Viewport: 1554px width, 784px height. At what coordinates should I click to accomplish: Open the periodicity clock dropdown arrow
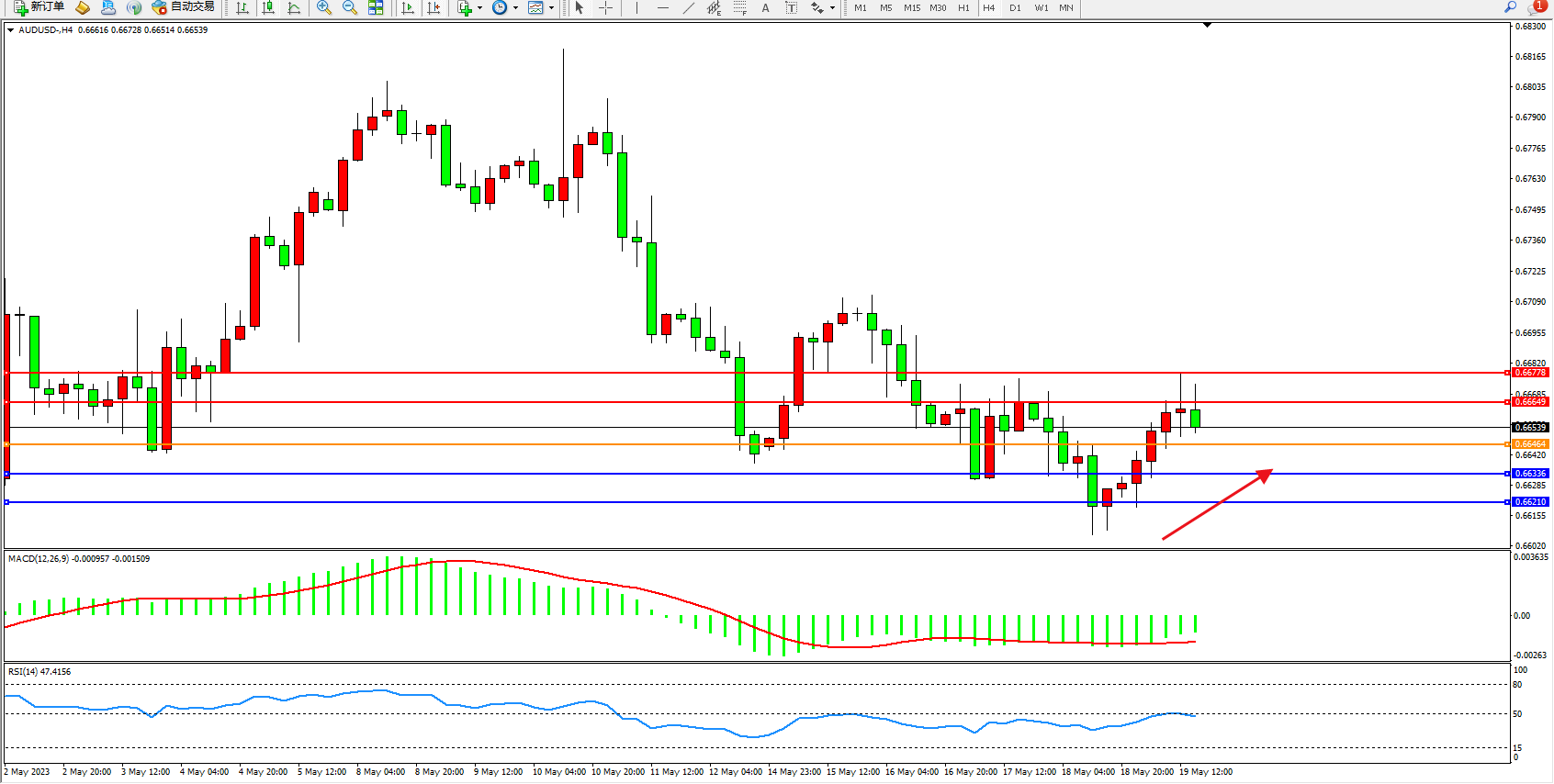pyautogui.click(x=515, y=7)
